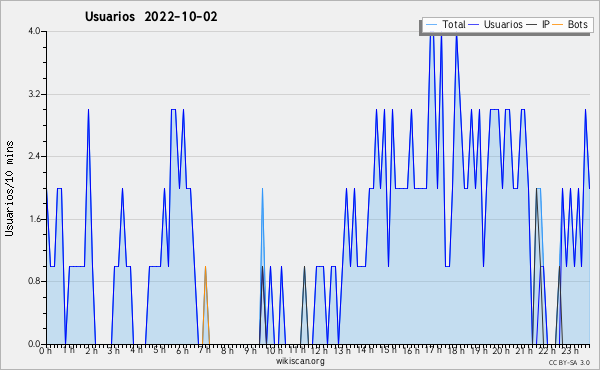Click the orange Bots legend line swatch
This screenshot has height=370, width=600.
point(558,25)
